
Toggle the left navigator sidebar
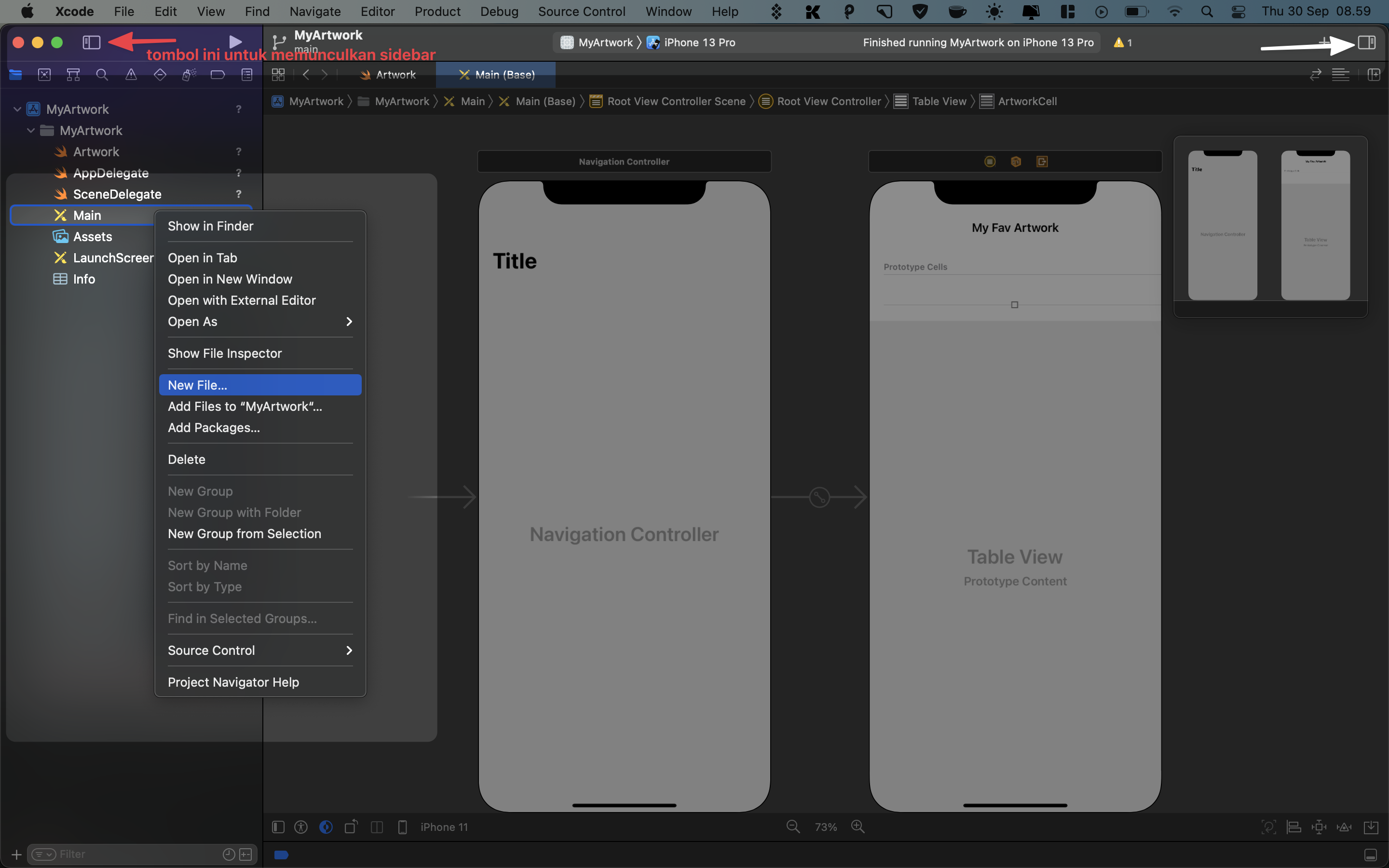tap(92, 42)
